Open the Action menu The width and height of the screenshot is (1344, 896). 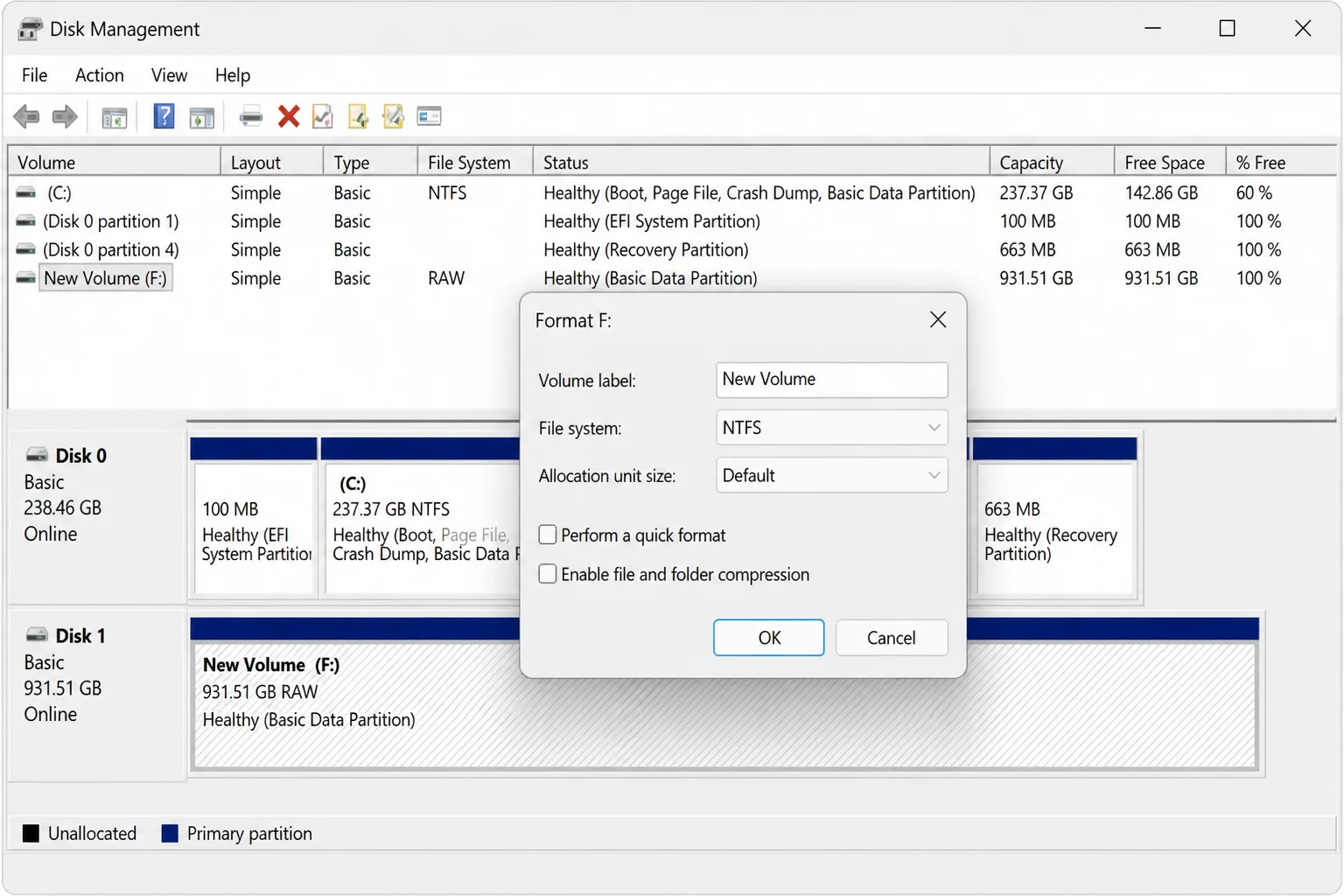pos(99,75)
